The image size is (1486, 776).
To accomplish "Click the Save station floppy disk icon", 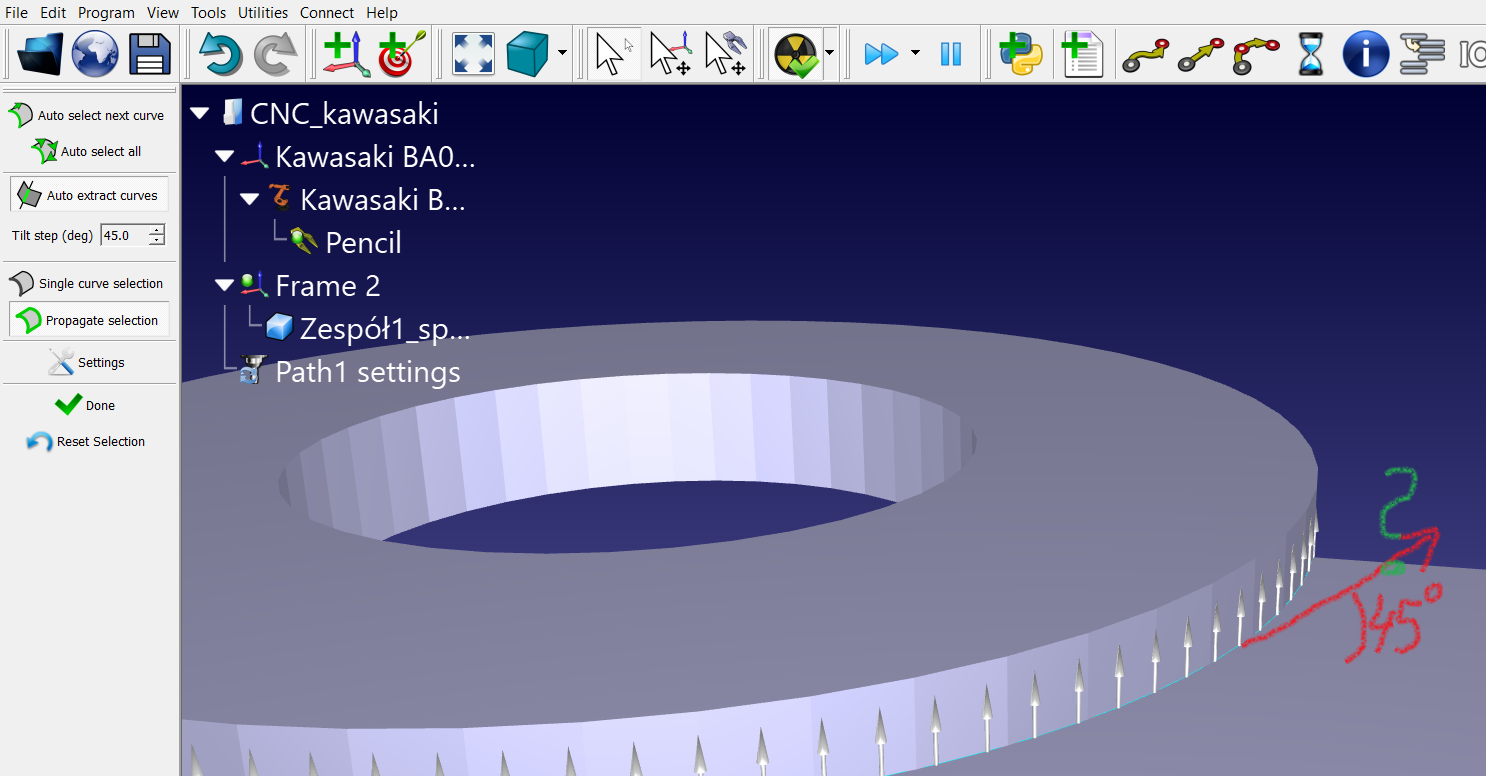I will [x=150, y=54].
